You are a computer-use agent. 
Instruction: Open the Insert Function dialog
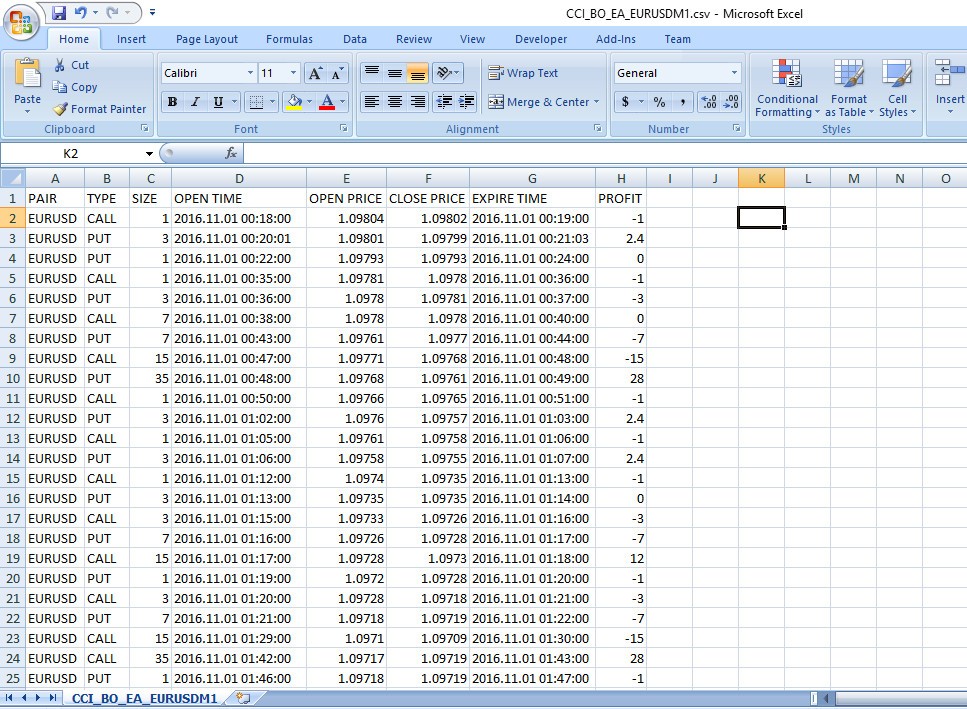(x=231, y=153)
